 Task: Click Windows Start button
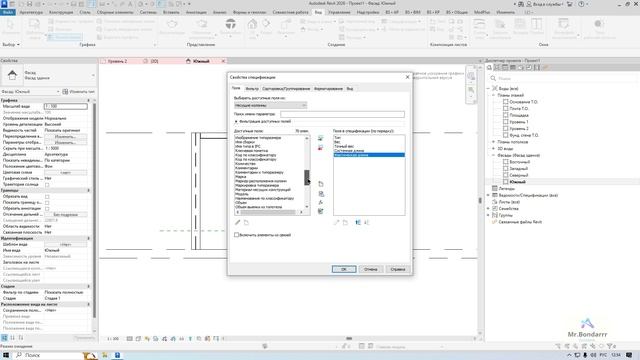[x=6, y=355]
